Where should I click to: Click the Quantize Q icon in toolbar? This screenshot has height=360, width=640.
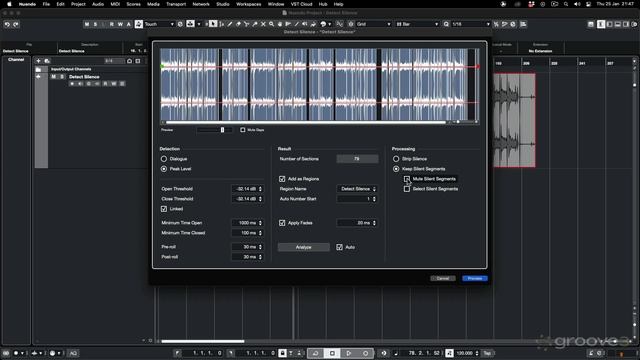[446, 24]
